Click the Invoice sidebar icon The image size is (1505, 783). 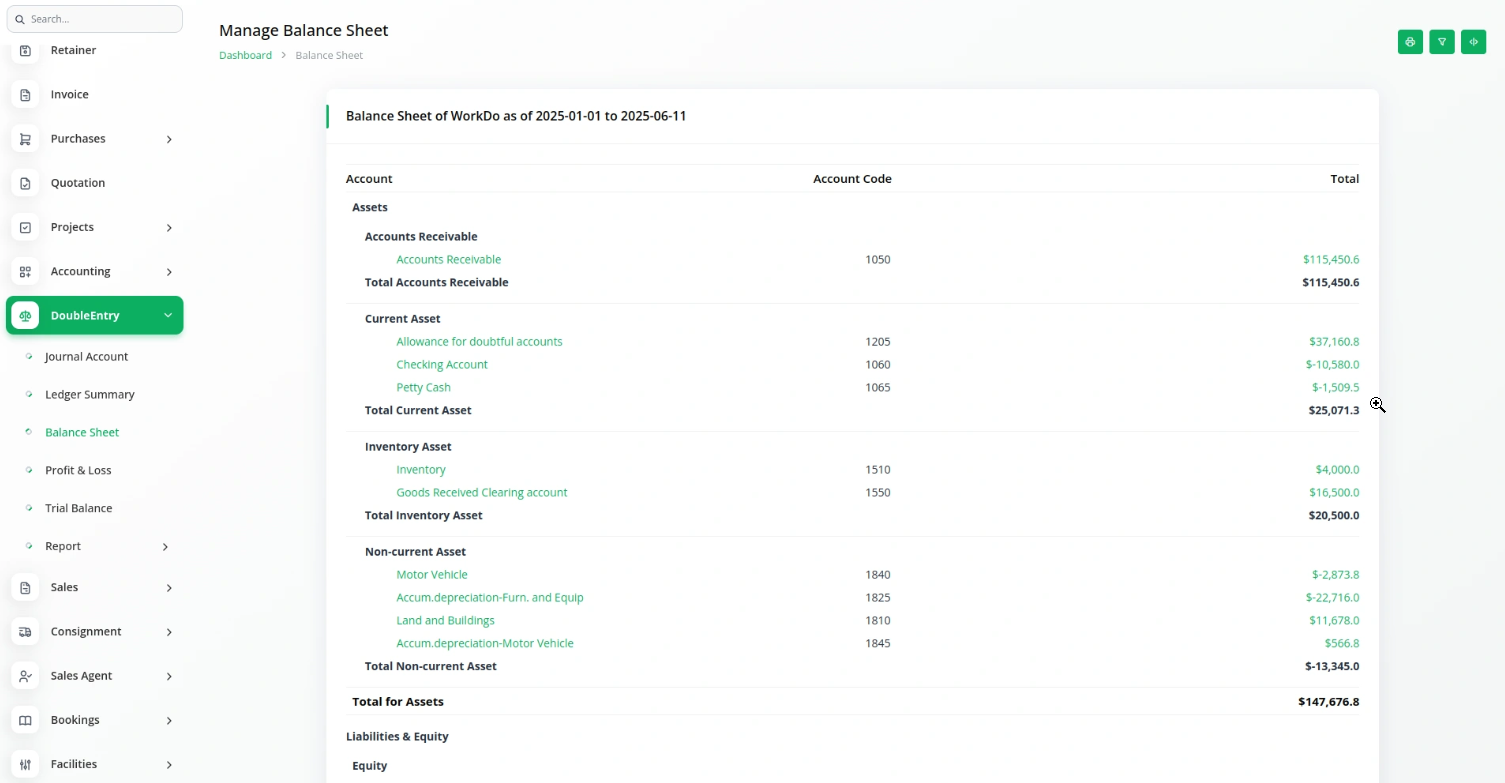point(26,95)
